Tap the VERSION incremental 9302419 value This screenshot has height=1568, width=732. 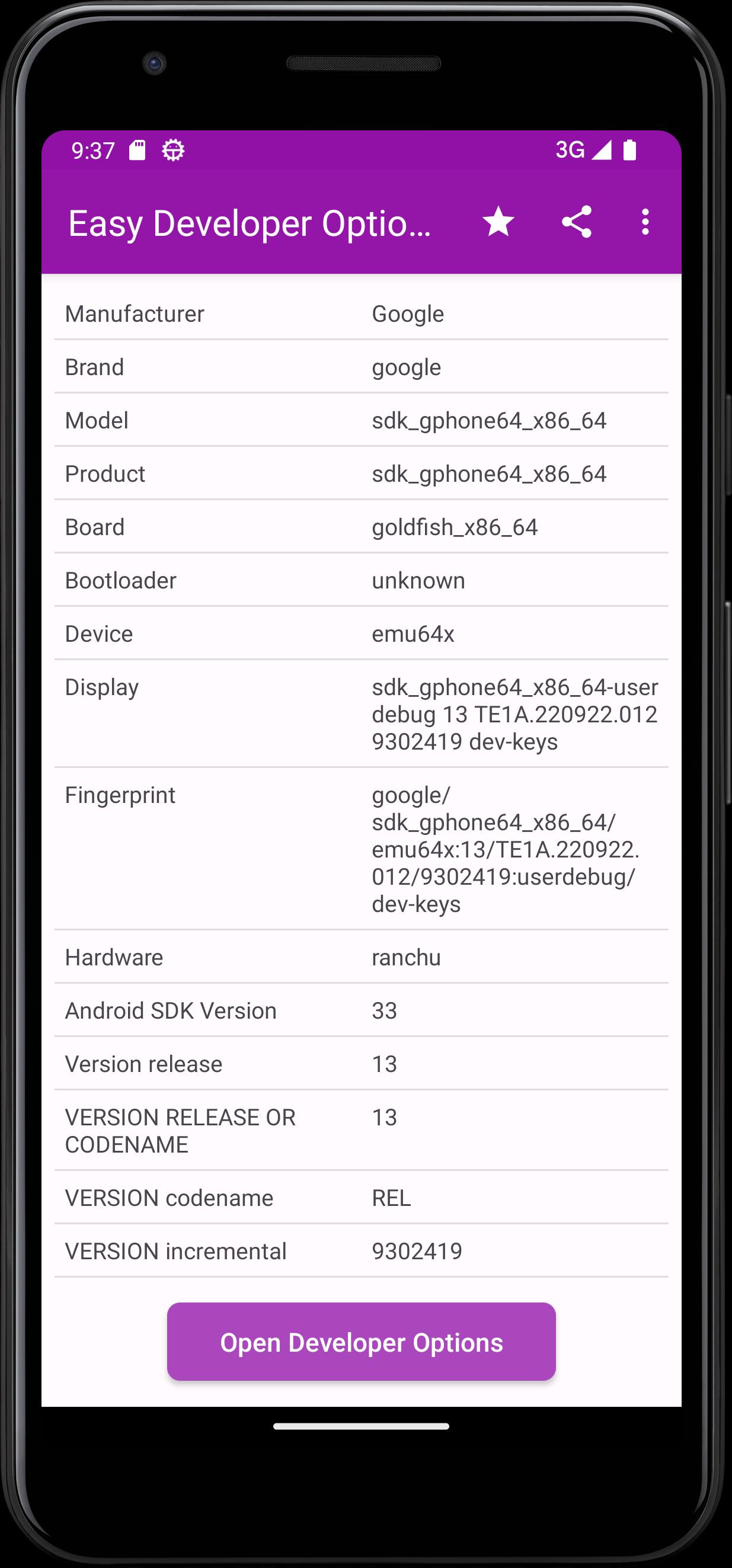point(417,1252)
